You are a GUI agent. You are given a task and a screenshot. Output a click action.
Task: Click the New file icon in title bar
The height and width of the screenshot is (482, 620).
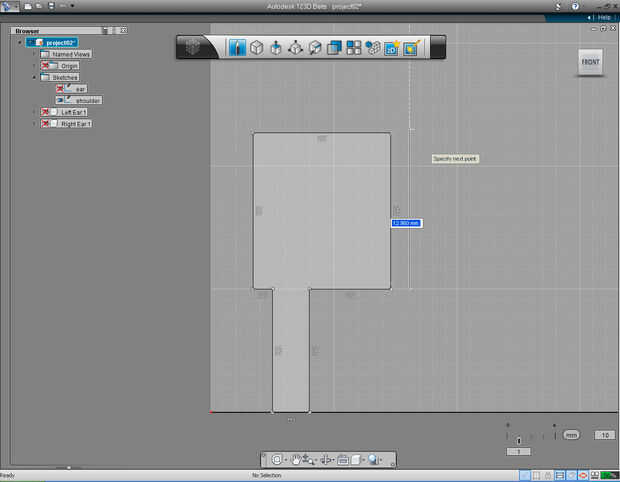[28, 6]
